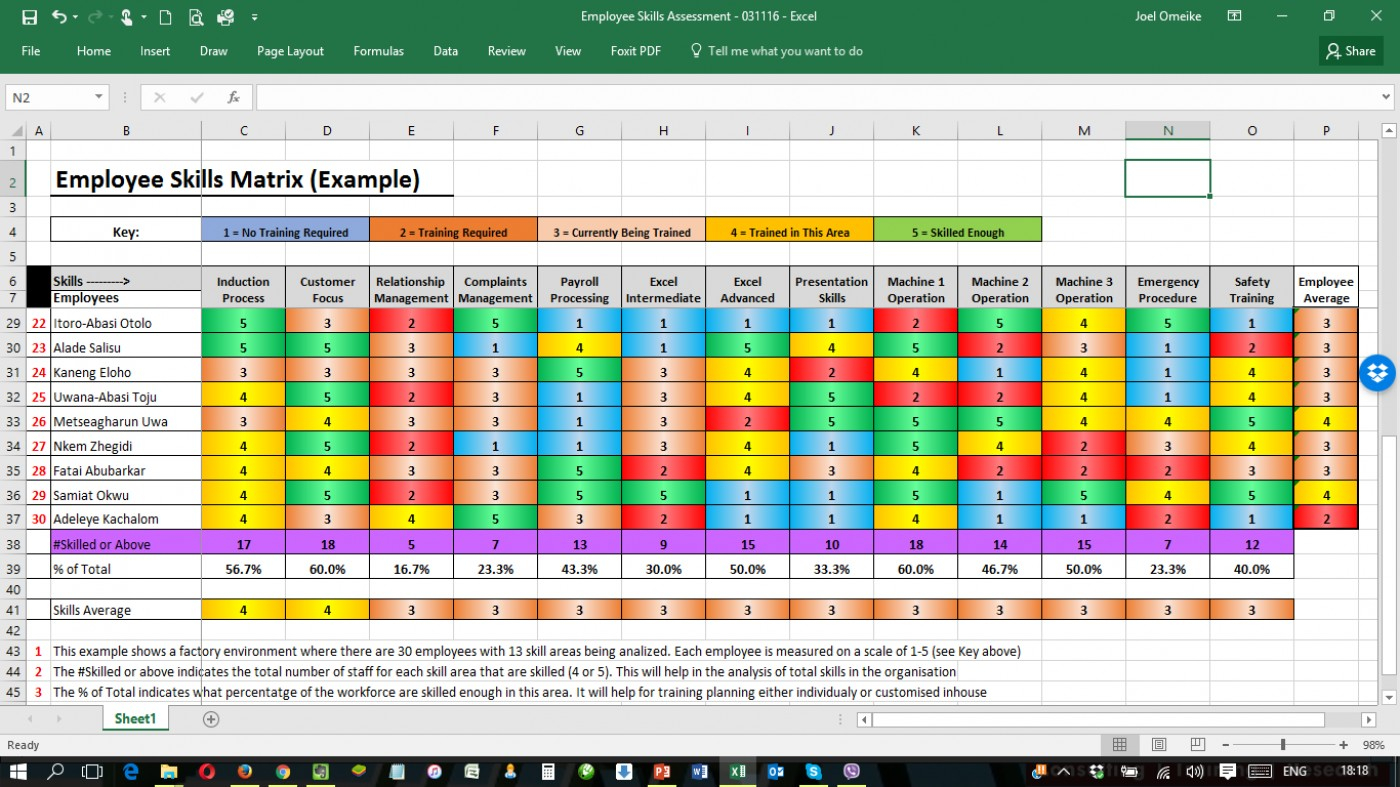Open the File menu
Image resolution: width=1400 pixels, height=787 pixels.
point(31,51)
